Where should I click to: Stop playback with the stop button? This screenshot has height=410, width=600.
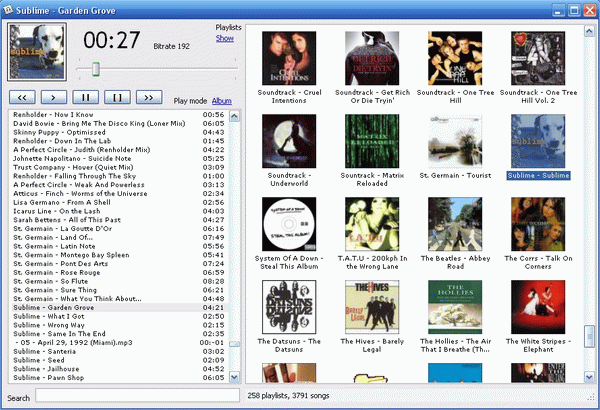tap(117, 97)
